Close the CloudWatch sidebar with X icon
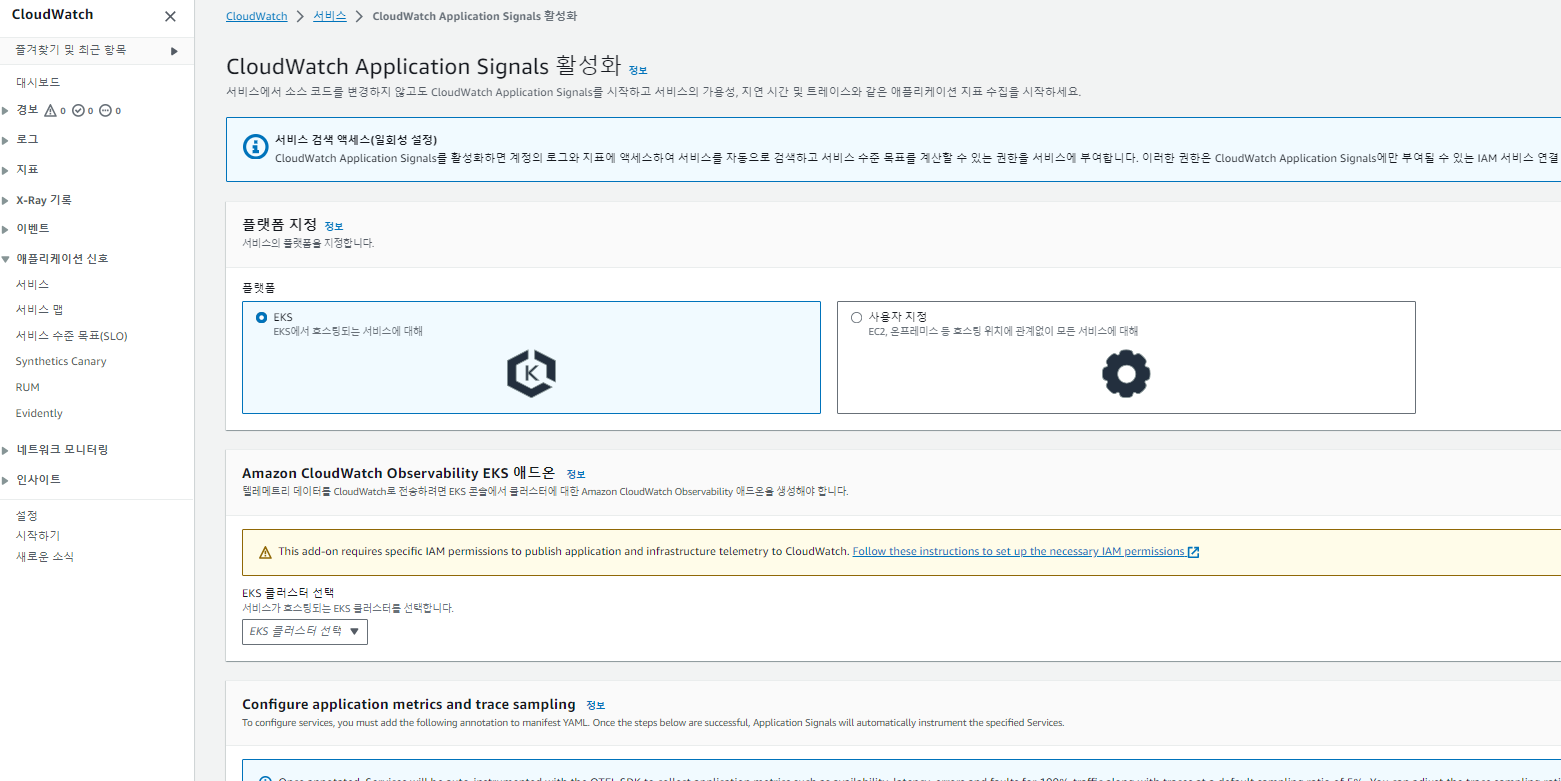 (170, 16)
